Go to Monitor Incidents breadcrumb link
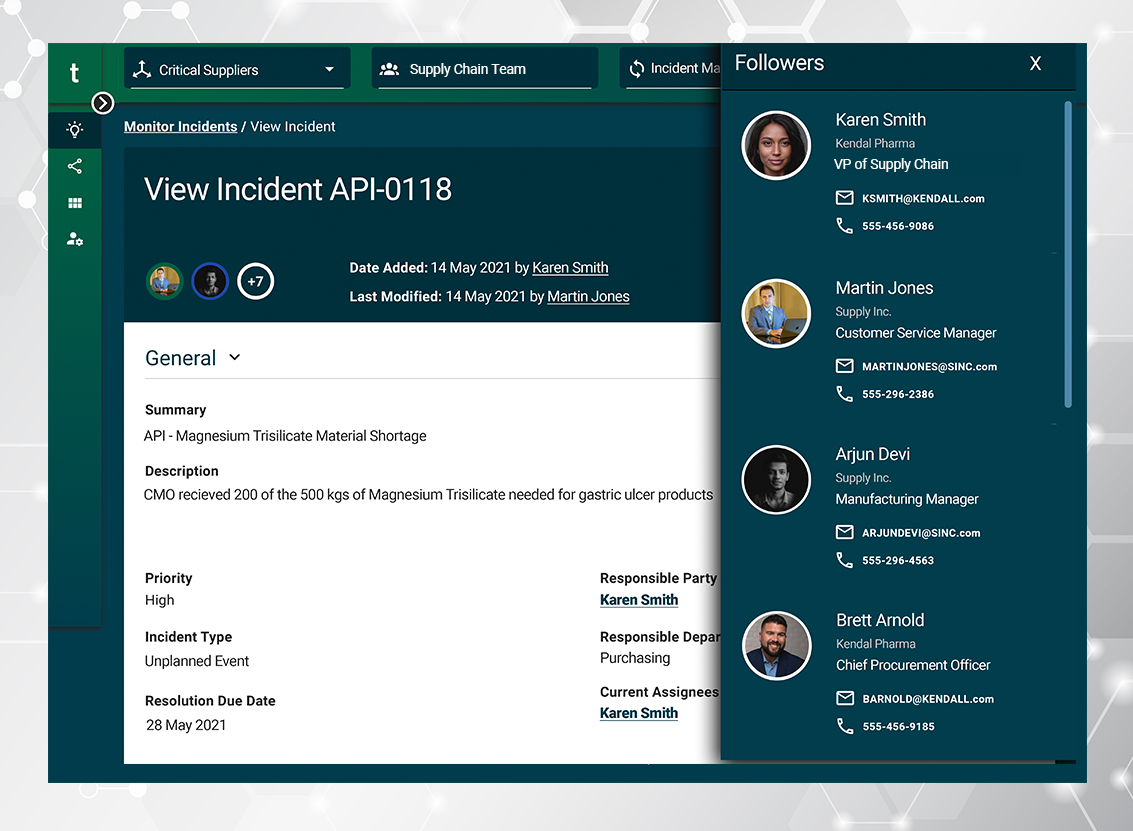 (x=181, y=126)
